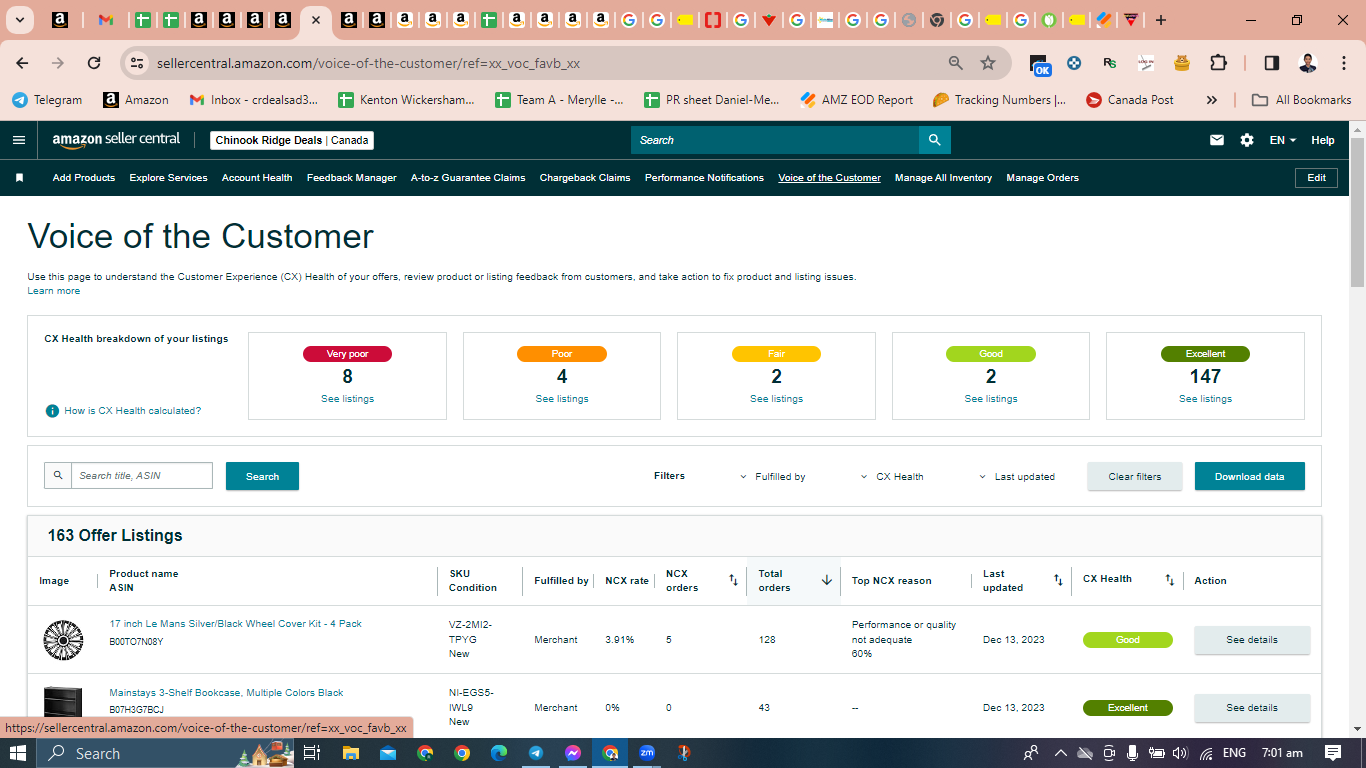Open Telegram from the Windows taskbar
This screenshot has height=768, width=1366.
click(x=536, y=753)
